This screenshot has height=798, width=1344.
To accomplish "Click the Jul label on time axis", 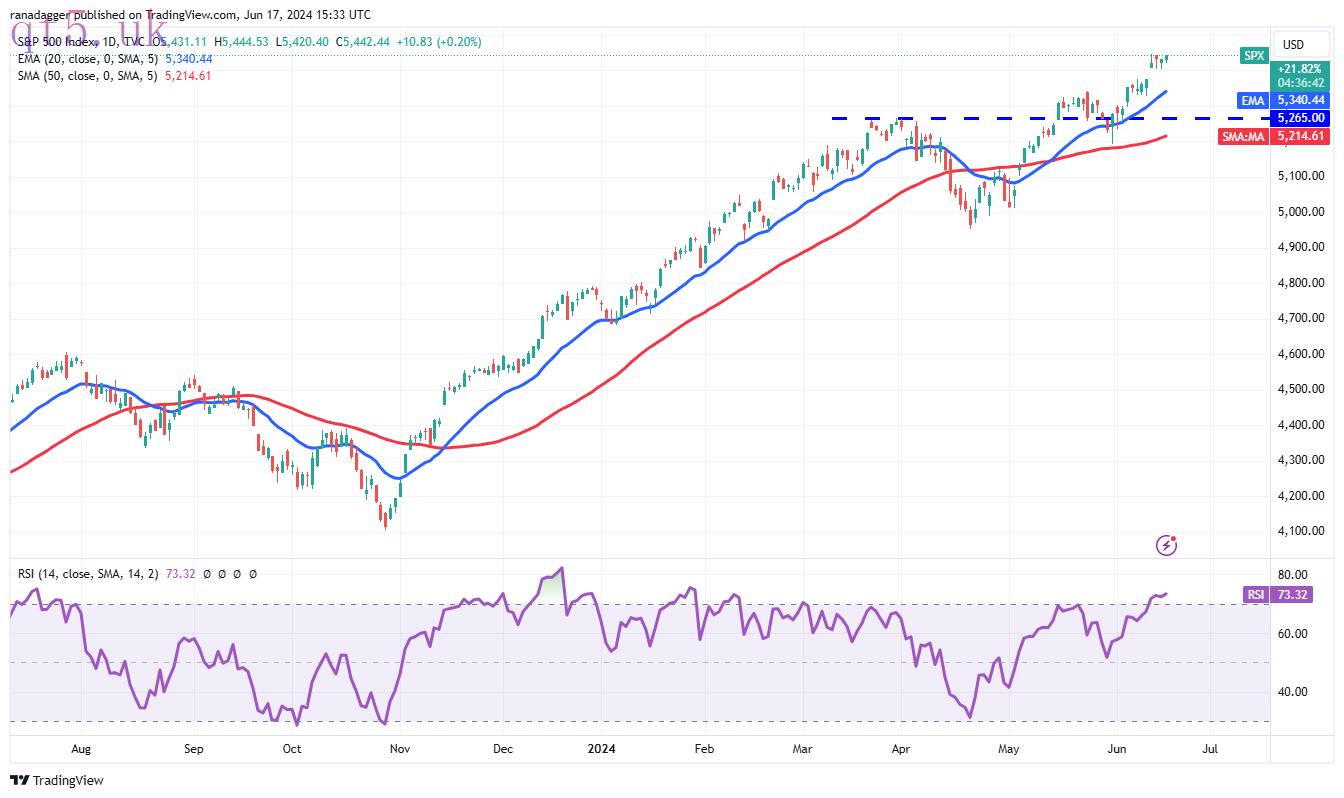I will click(x=1210, y=748).
